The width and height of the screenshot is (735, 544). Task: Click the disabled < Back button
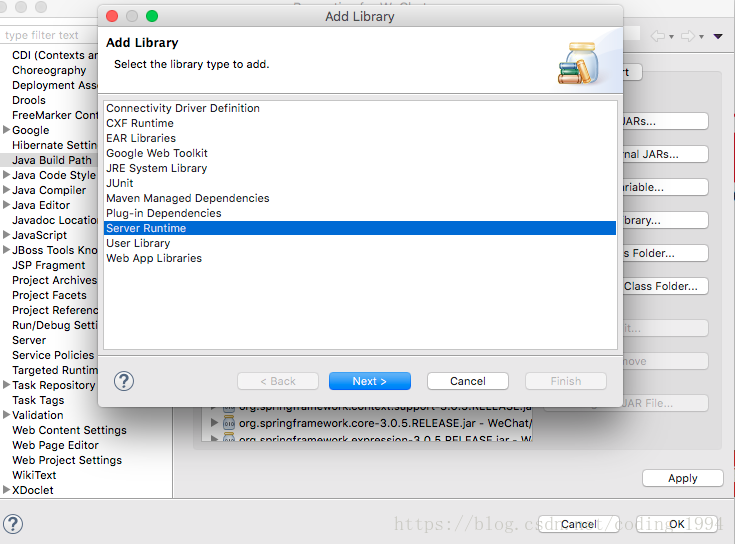click(x=278, y=381)
